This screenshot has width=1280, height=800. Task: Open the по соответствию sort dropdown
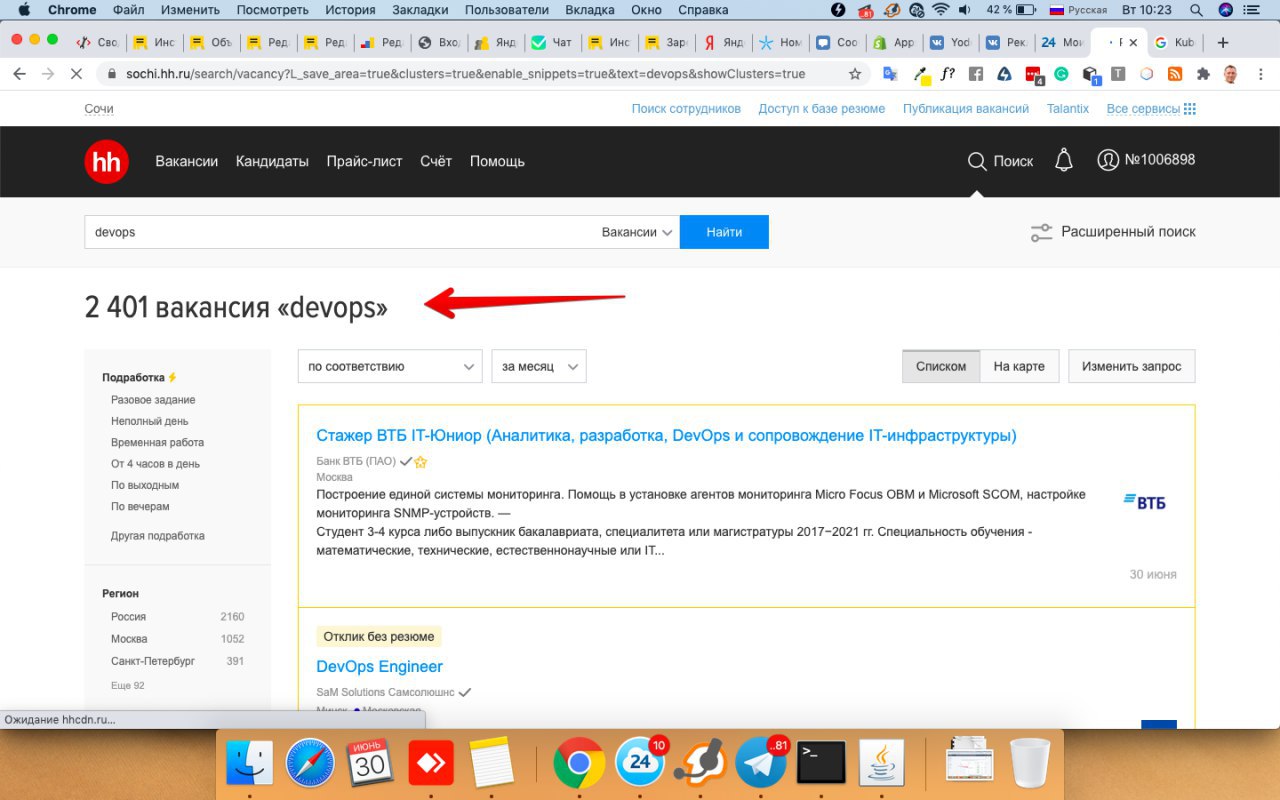pyautogui.click(x=390, y=366)
